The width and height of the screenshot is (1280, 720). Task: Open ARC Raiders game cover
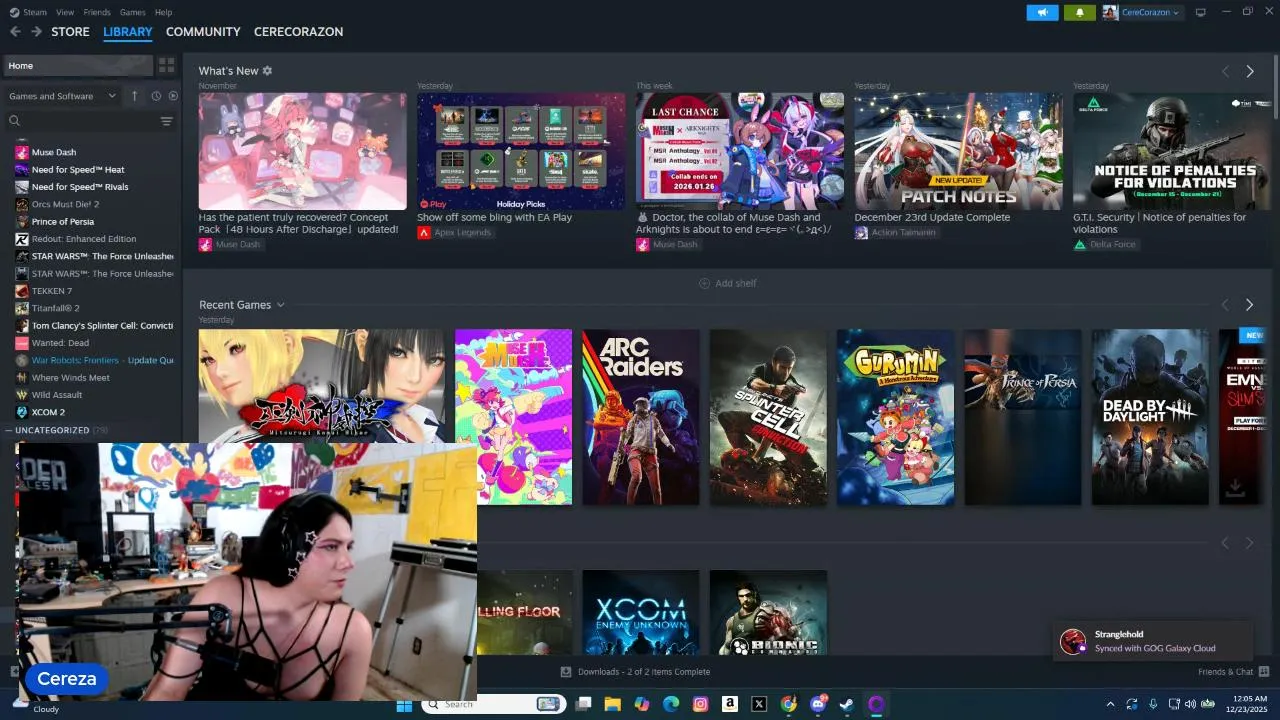point(641,417)
